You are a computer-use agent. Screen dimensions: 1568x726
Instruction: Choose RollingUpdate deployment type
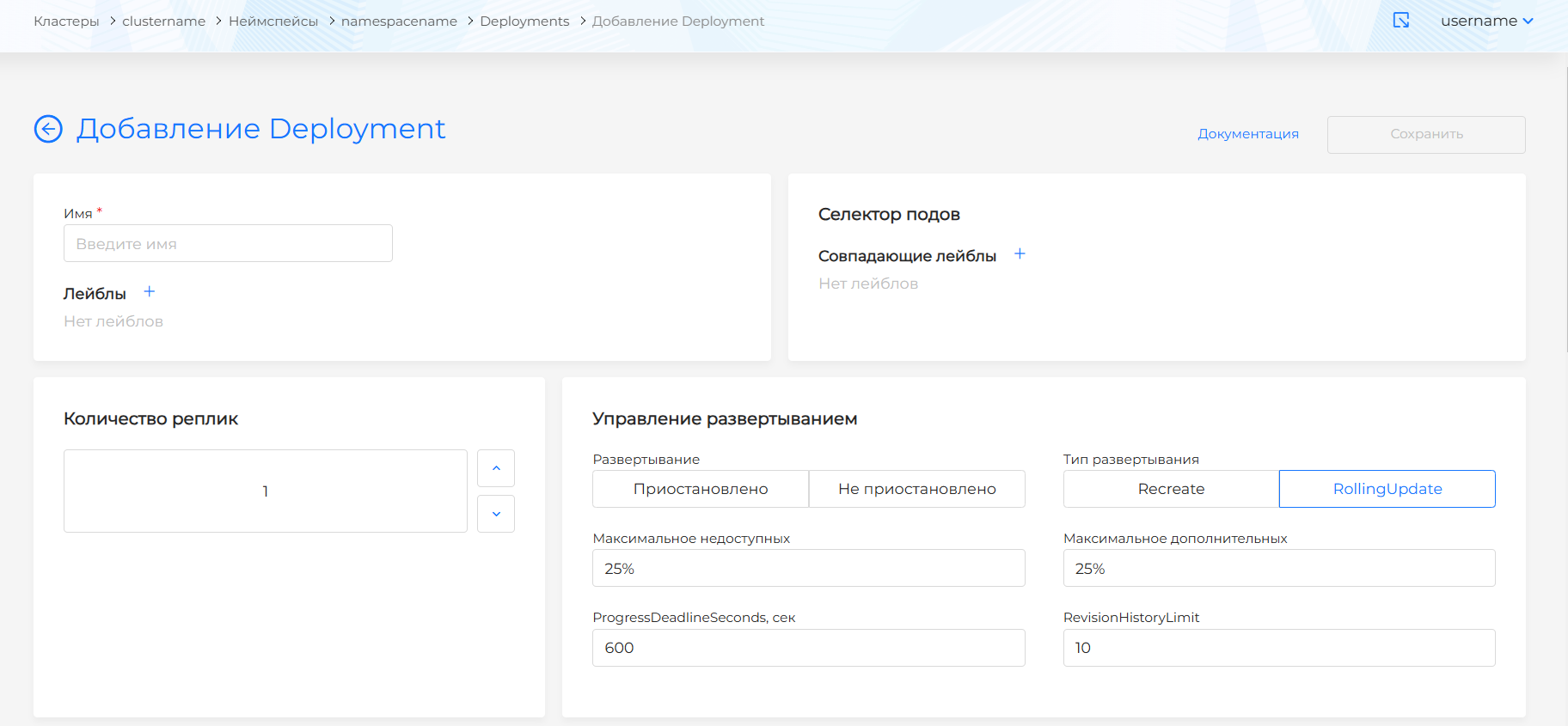pos(1387,489)
